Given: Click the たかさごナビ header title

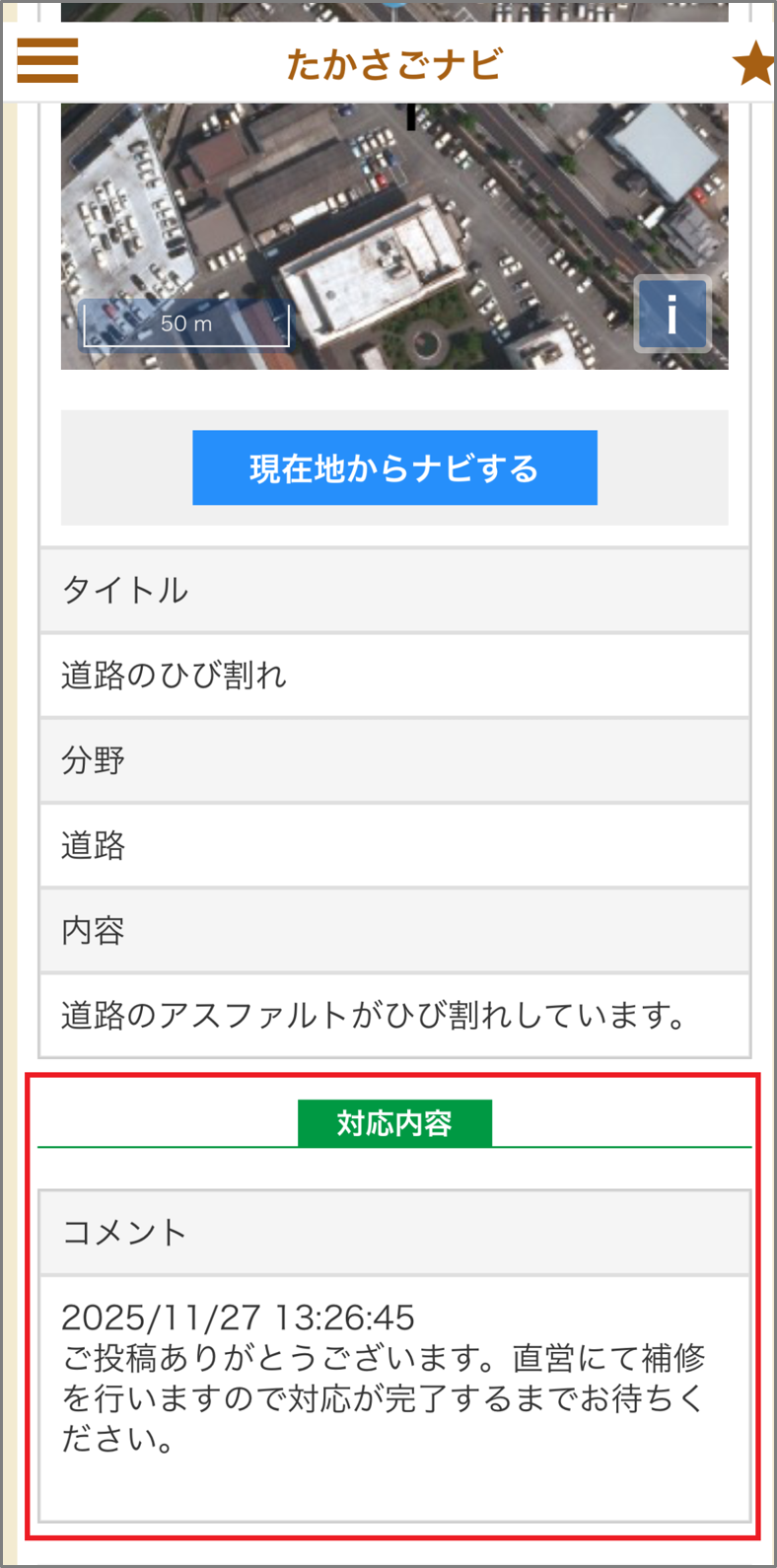Looking at the screenshot, I should tap(393, 65).
